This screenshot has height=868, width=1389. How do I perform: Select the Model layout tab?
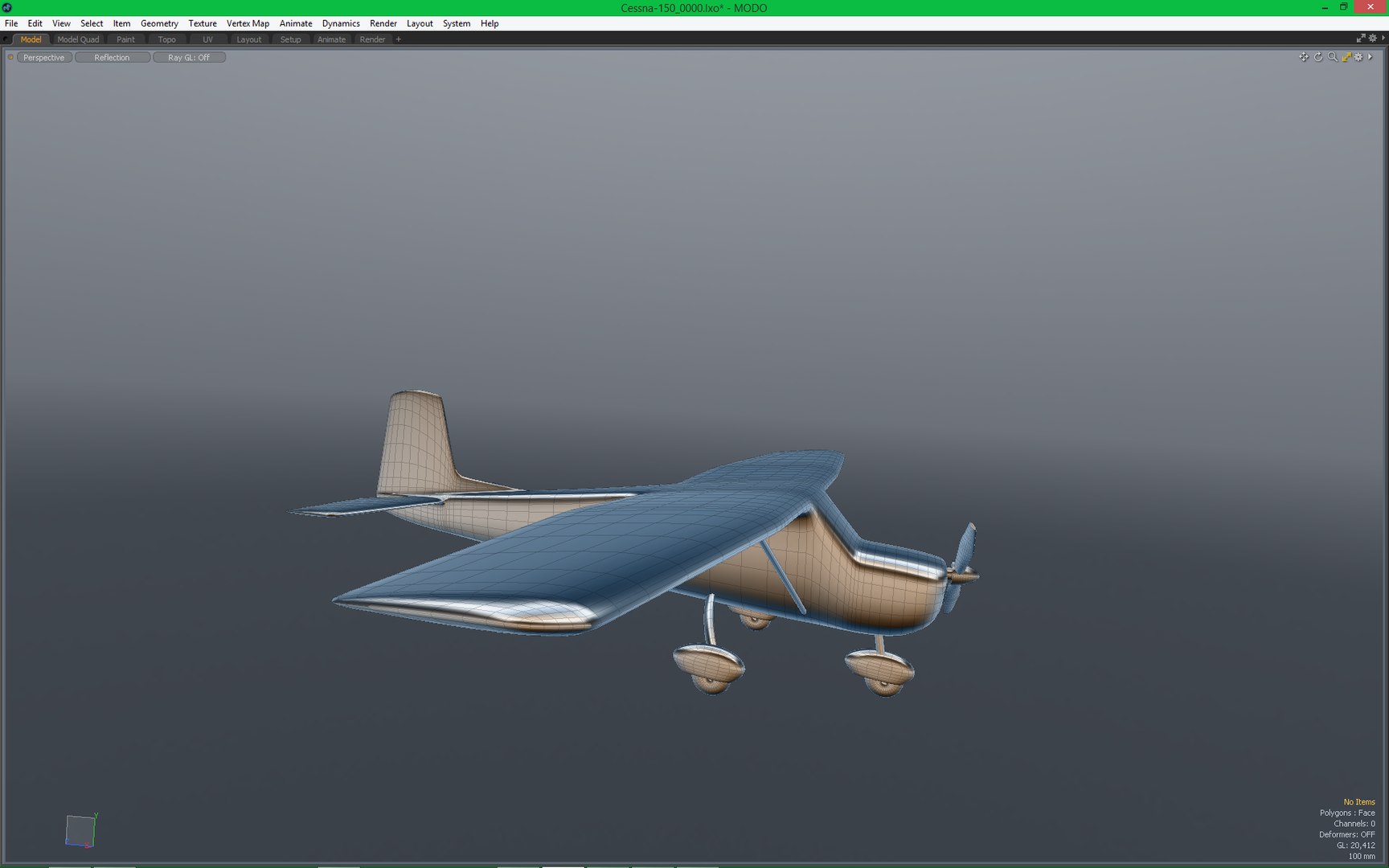[x=31, y=39]
